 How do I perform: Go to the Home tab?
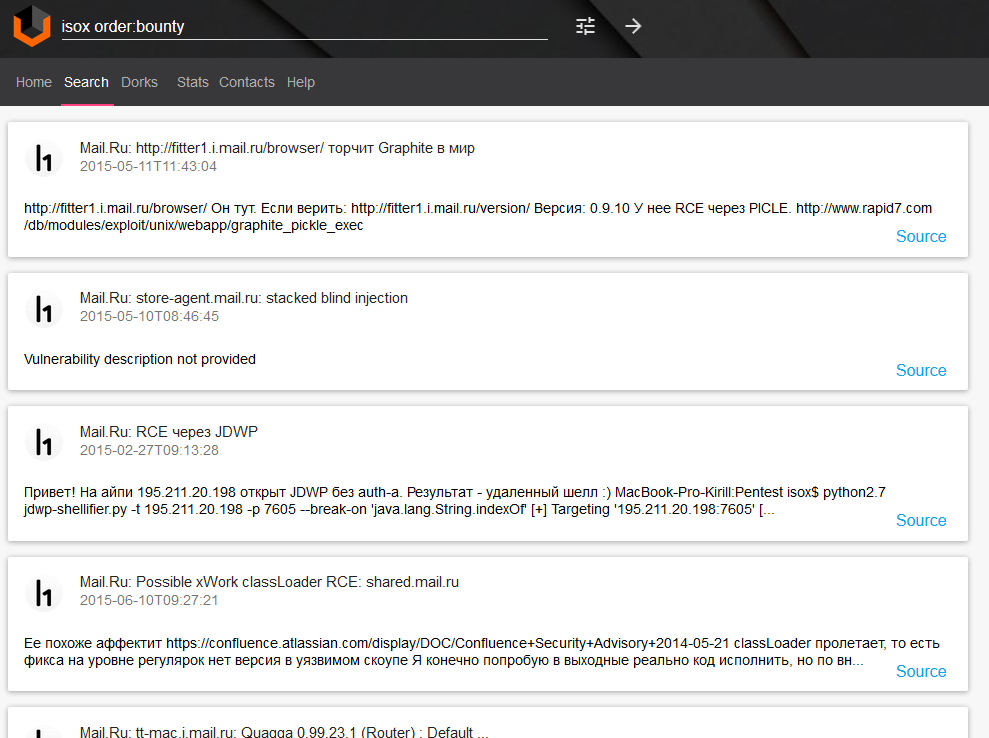34,82
